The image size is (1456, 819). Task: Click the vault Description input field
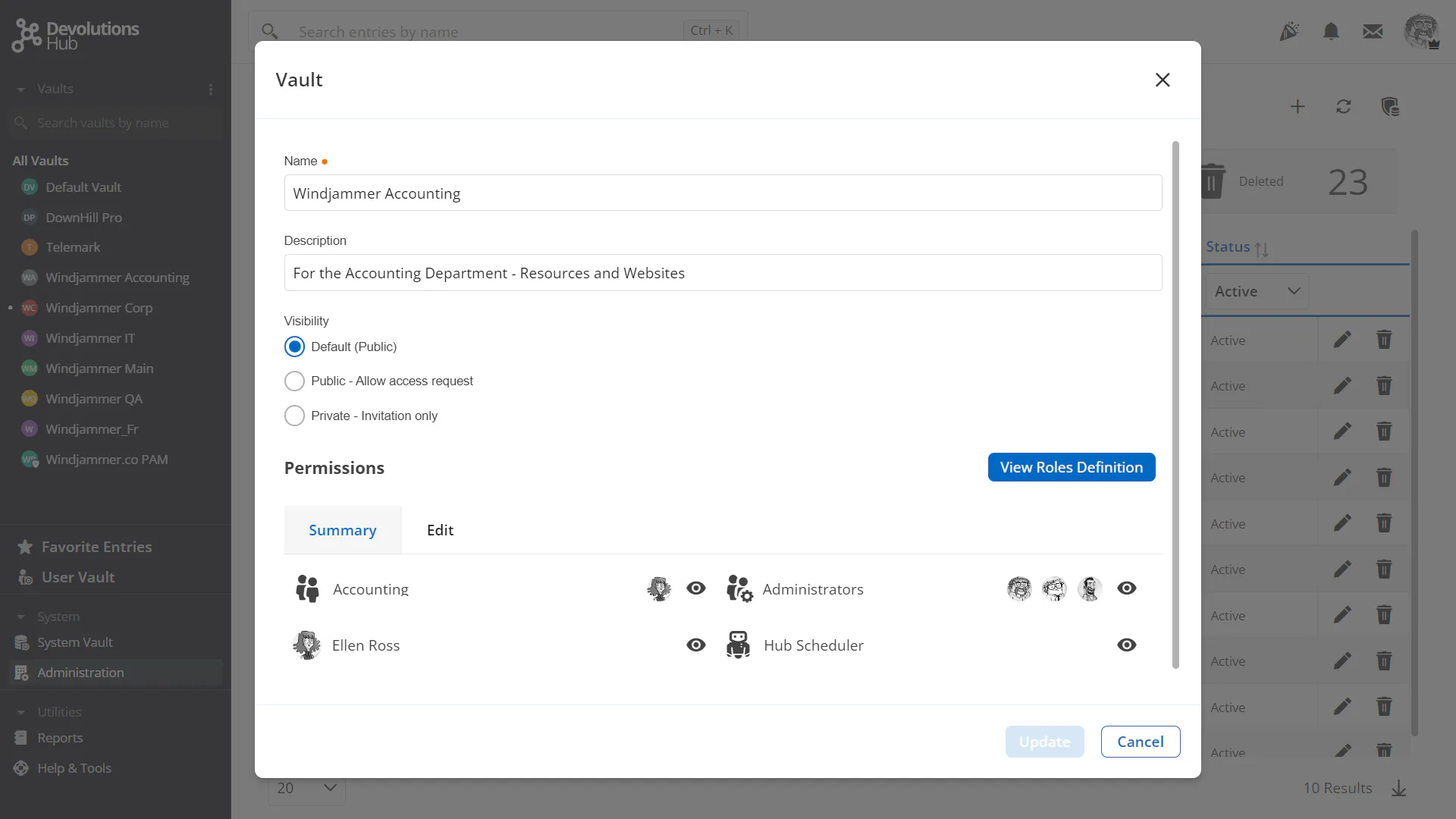point(723,273)
